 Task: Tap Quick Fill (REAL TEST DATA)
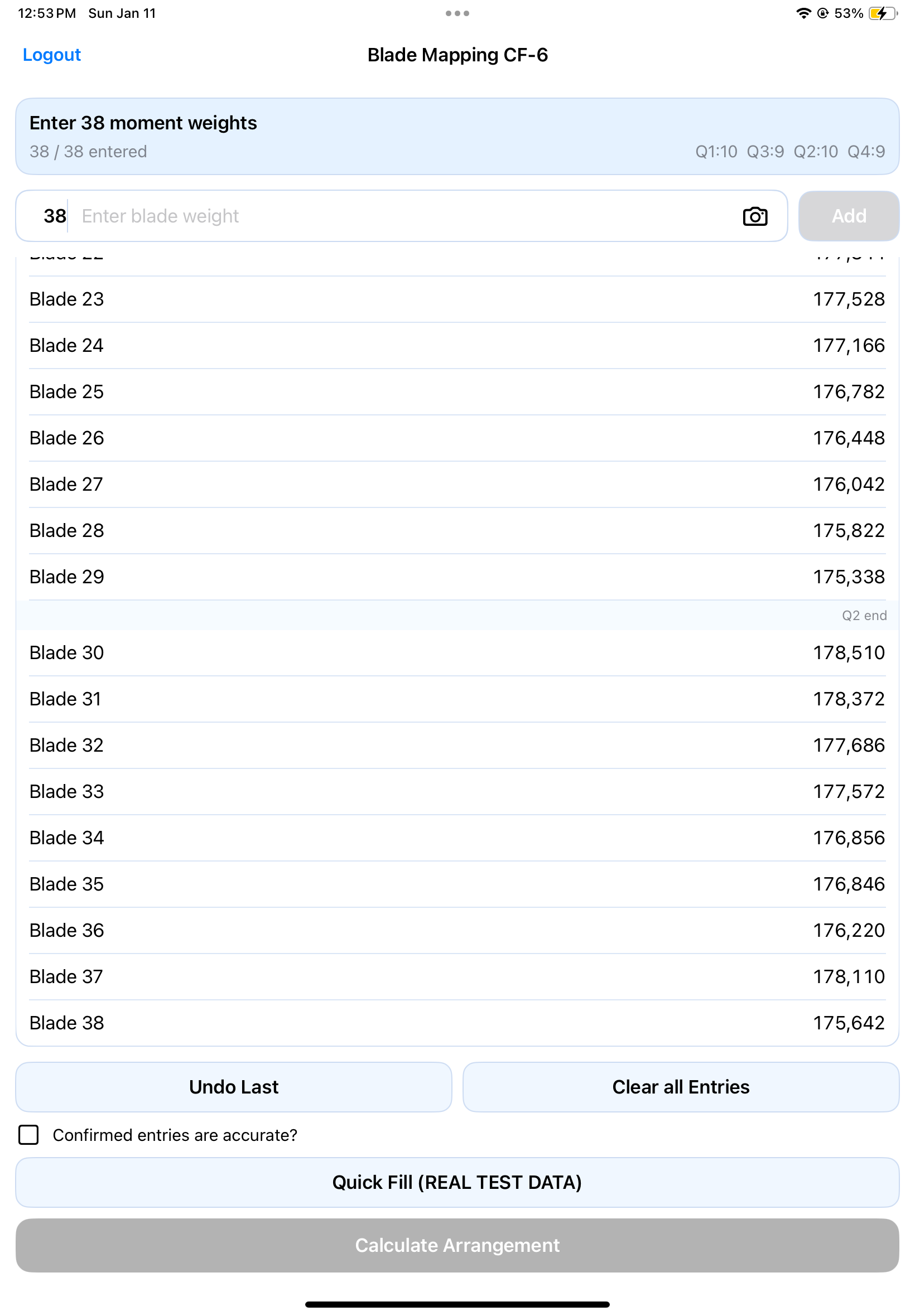coord(457,1182)
